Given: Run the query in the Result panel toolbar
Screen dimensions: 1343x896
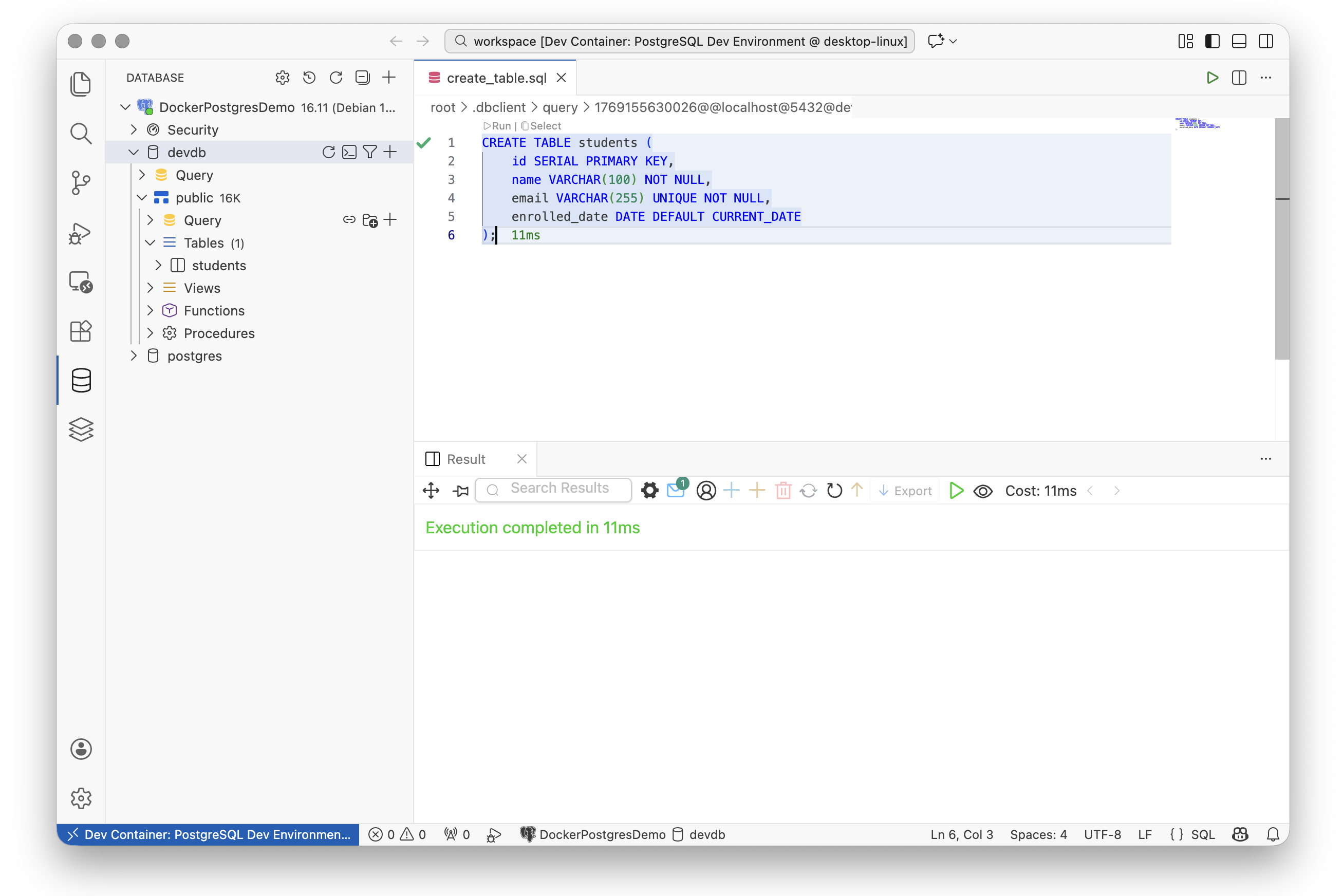Looking at the screenshot, I should pos(956,490).
